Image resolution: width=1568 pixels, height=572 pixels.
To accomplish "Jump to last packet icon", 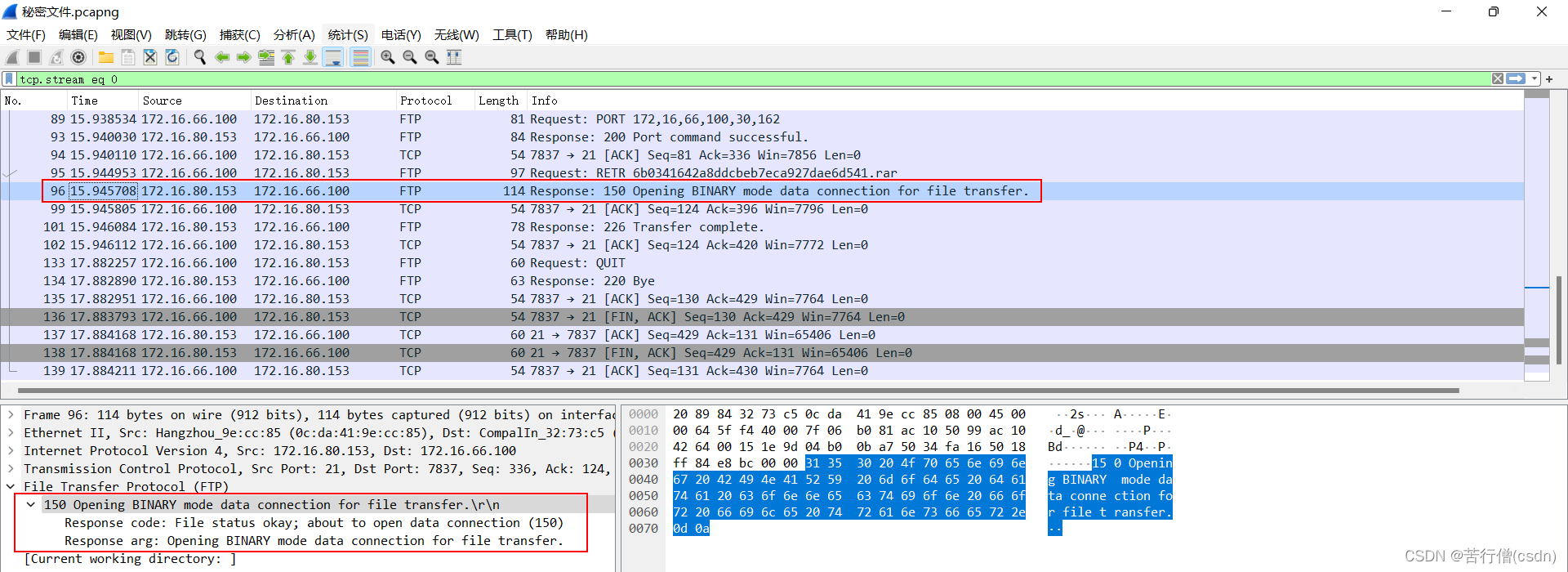I will coord(310,57).
